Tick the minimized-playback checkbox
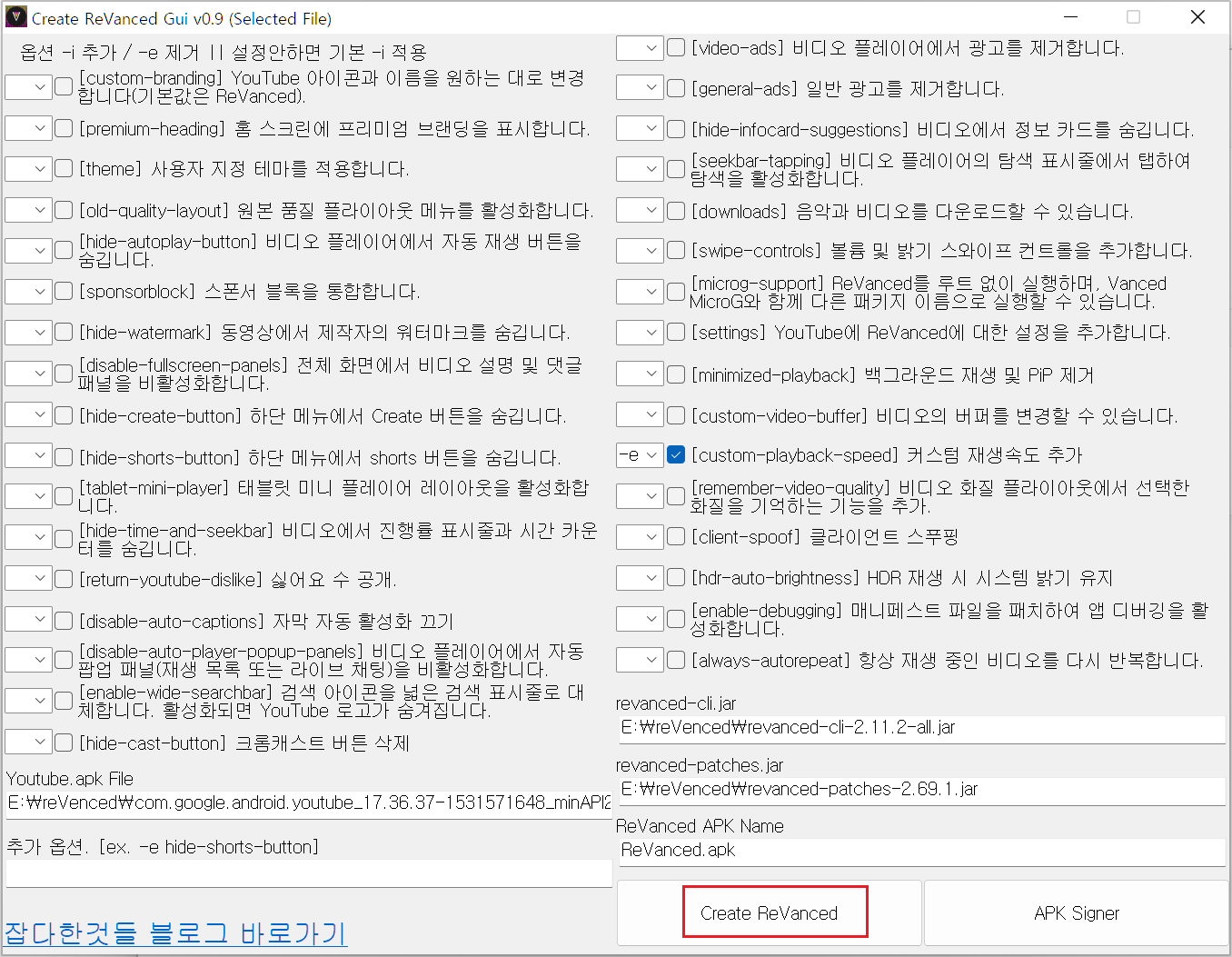 click(x=676, y=374)
